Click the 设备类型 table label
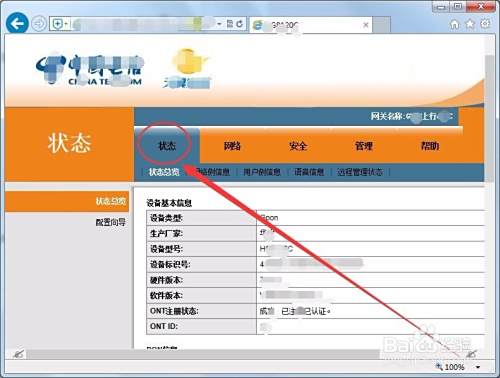500x378 pixels. click(166, 218)
